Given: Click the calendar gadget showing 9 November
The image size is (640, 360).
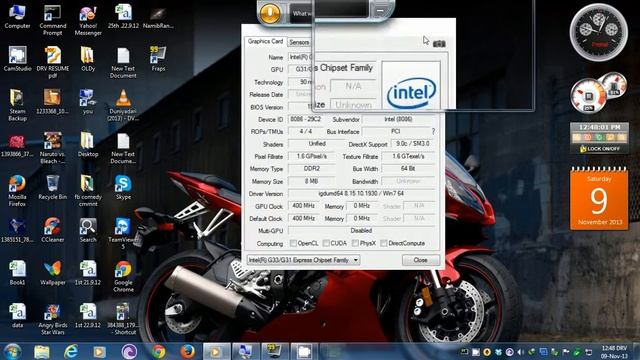Looking at the screenshot, I should coord(599,199).
